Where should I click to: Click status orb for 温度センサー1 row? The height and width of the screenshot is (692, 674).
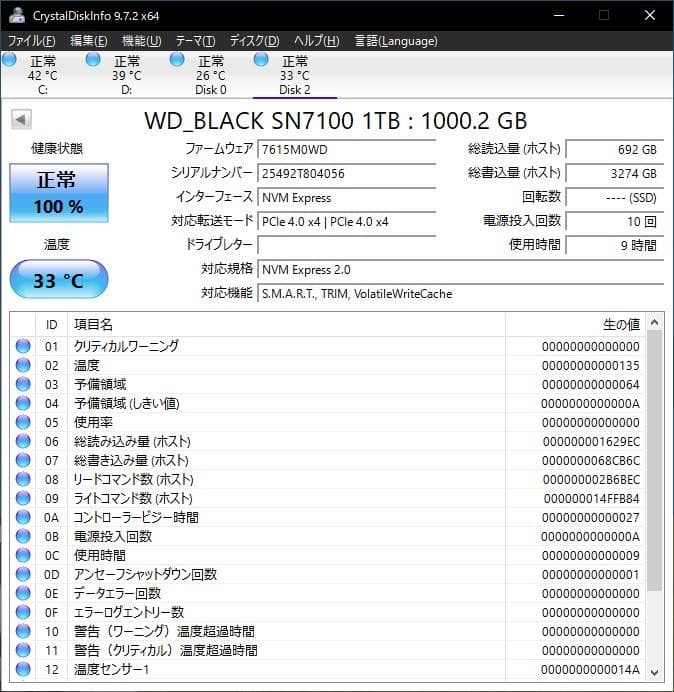tap(23, 669)
